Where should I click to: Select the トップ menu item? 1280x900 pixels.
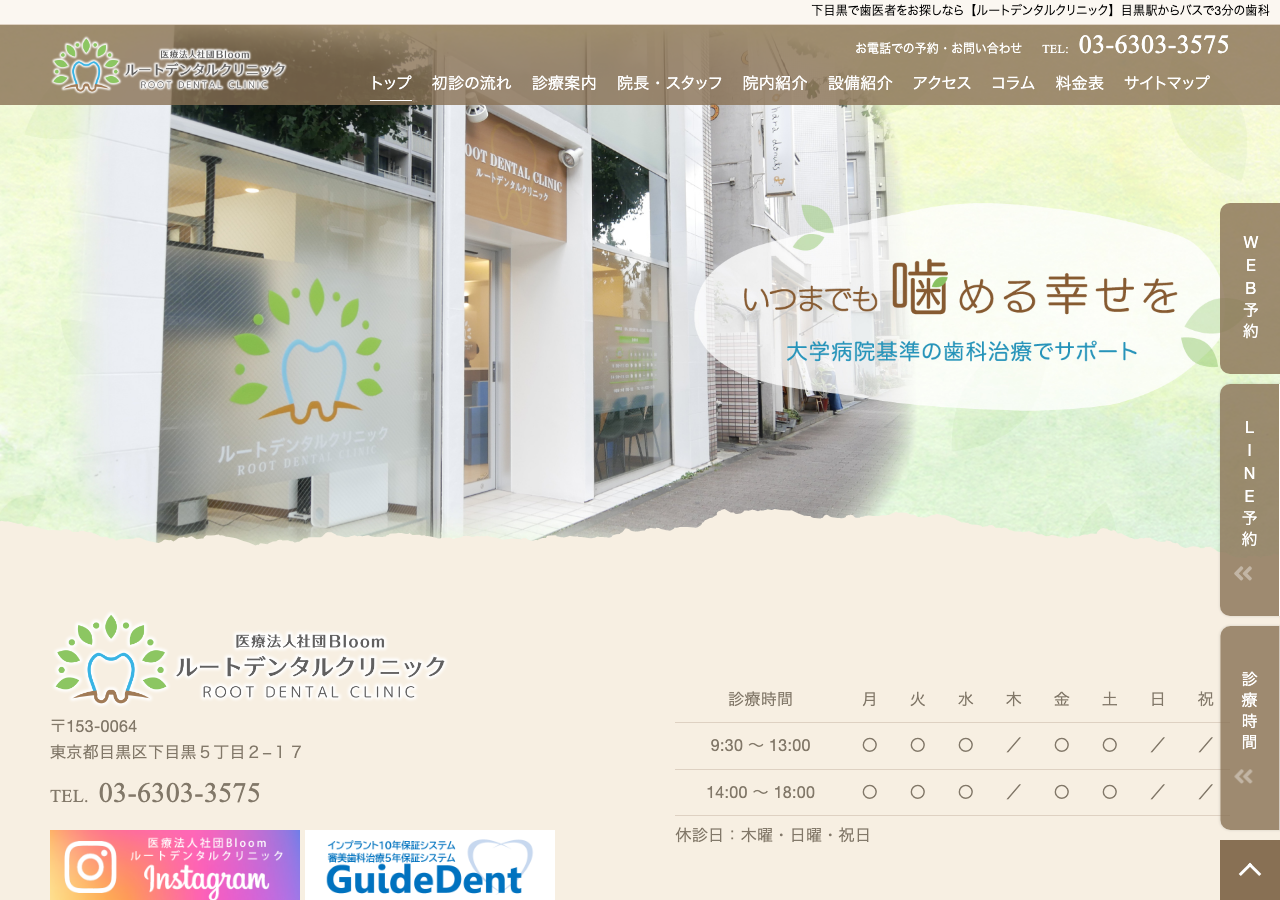(x=390, y=83)
